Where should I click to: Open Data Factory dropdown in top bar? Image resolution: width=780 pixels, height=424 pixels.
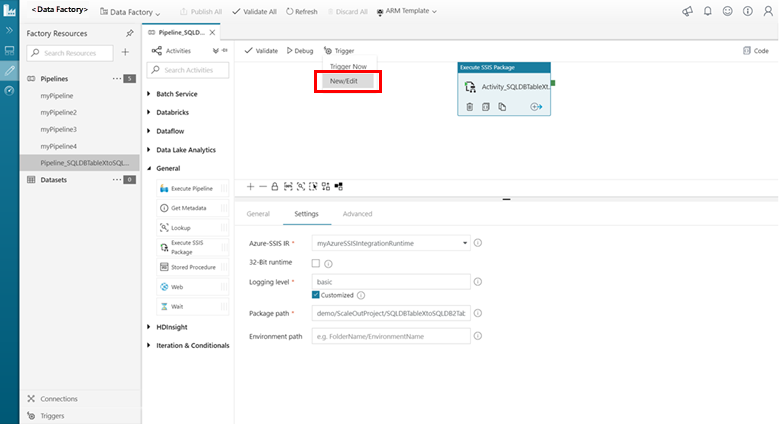(x=130, y=12)
